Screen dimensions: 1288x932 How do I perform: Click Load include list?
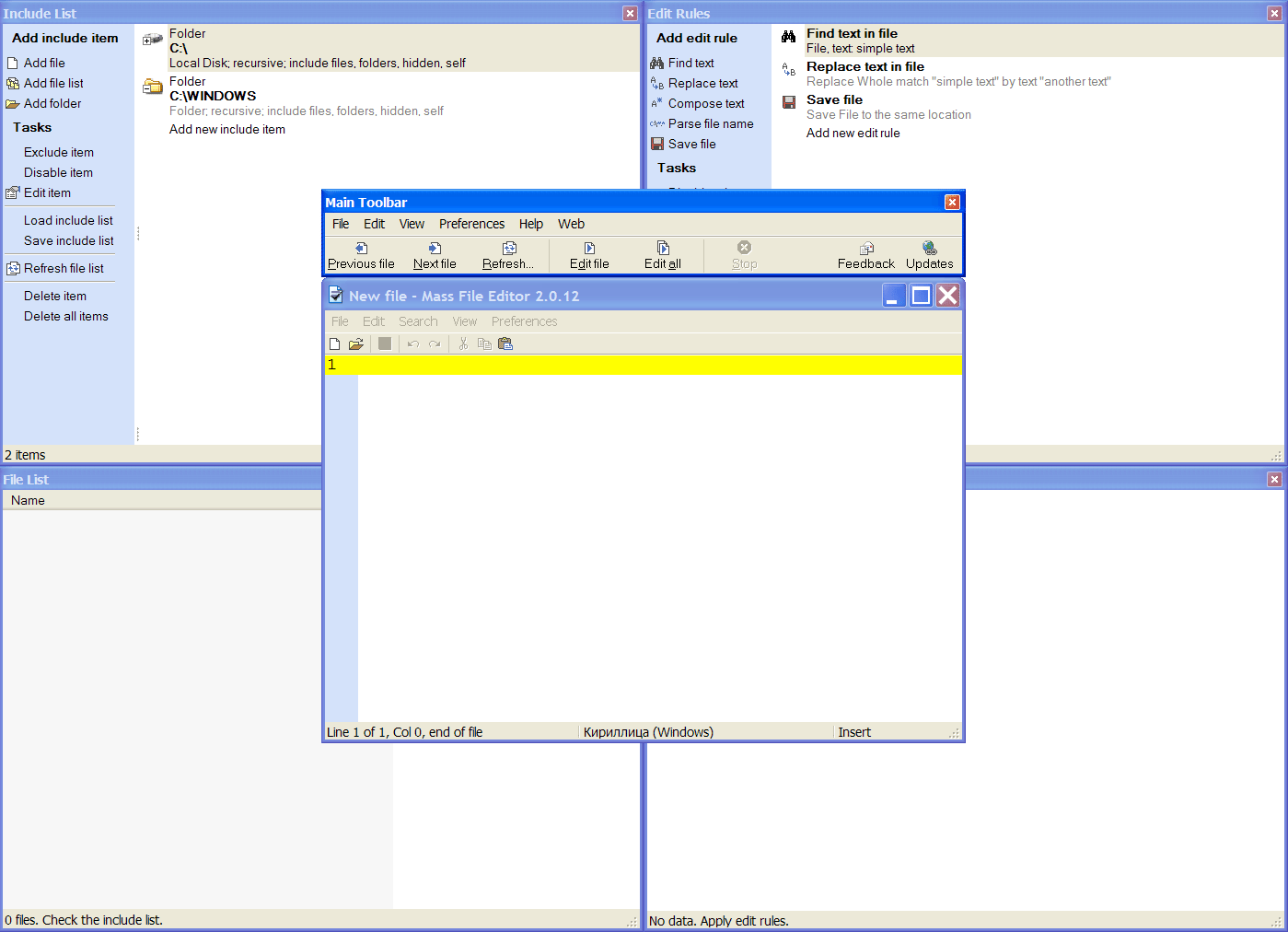68,220
